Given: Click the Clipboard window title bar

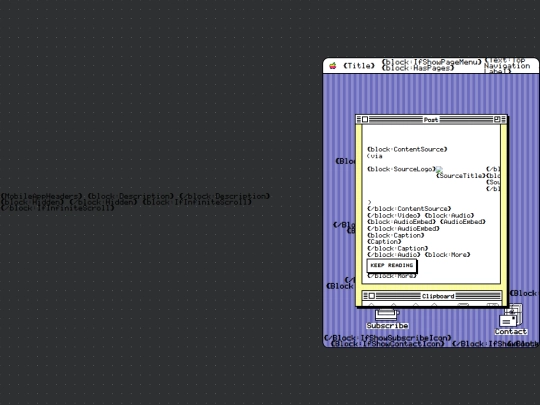Looking at the screenshot, I should (x=432, y=296).
